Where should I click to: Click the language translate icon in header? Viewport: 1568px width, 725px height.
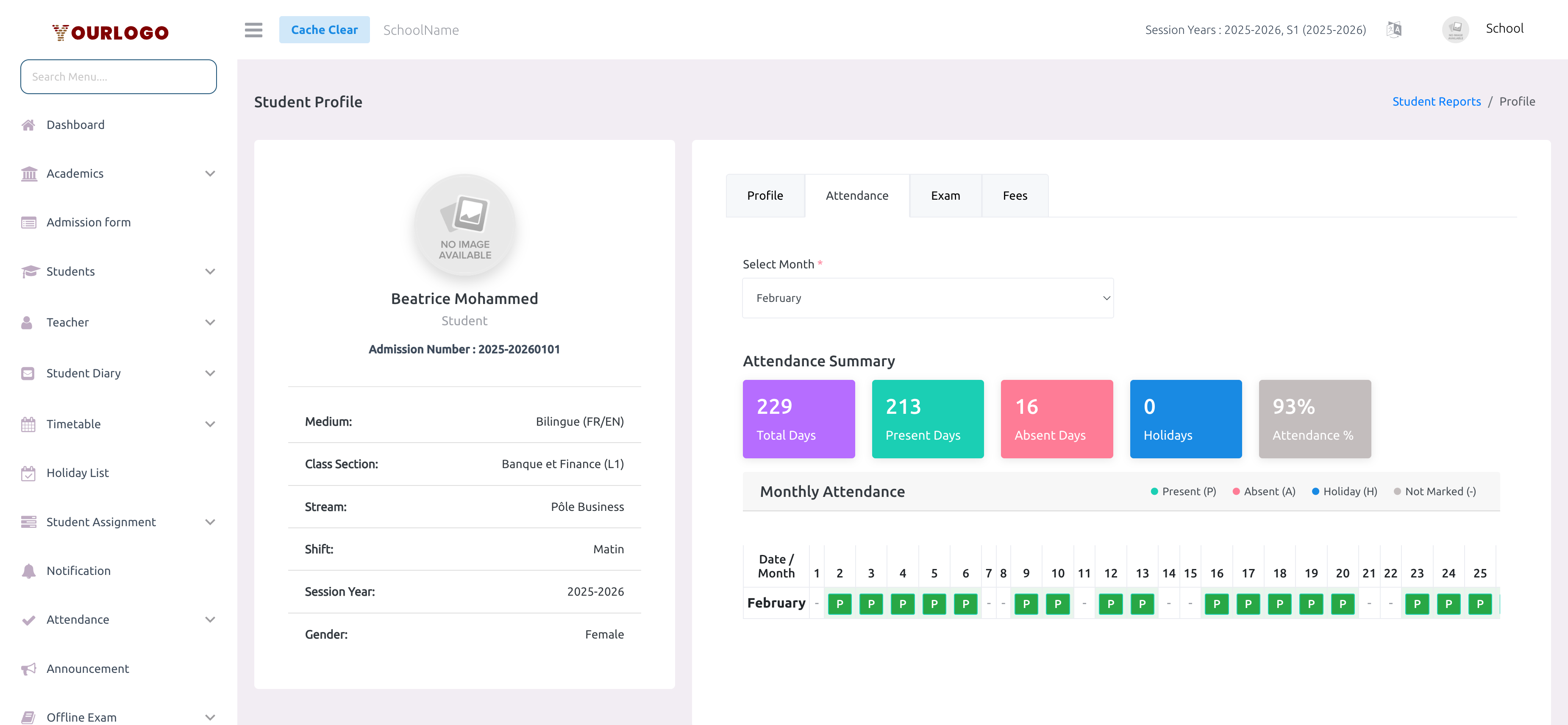(1393, 29)
